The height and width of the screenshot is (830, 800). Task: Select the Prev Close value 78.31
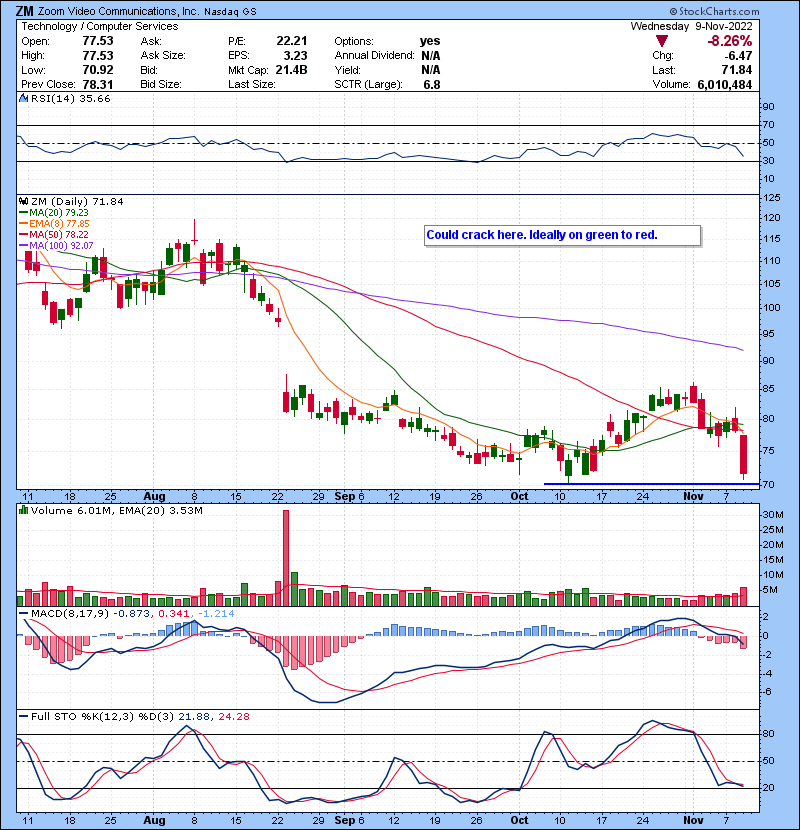pos(98,84)
